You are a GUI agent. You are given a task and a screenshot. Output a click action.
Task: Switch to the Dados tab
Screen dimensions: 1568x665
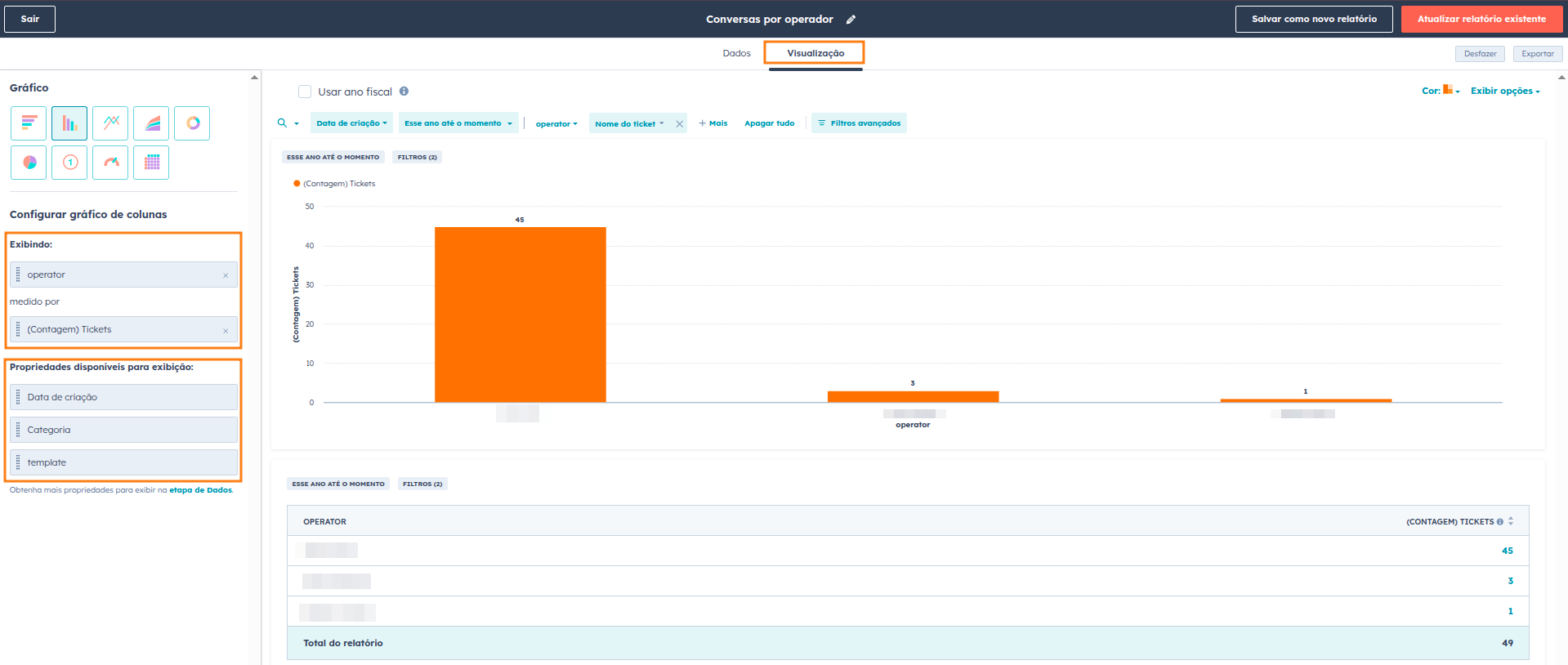pos(736,53)
